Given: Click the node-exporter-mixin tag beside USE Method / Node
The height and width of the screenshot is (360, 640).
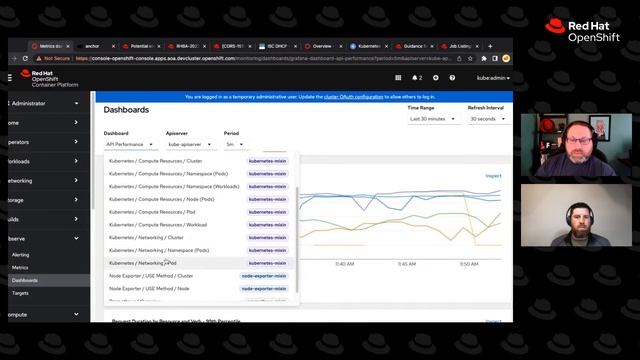Looking at the screenshot, I should (264, 289).
